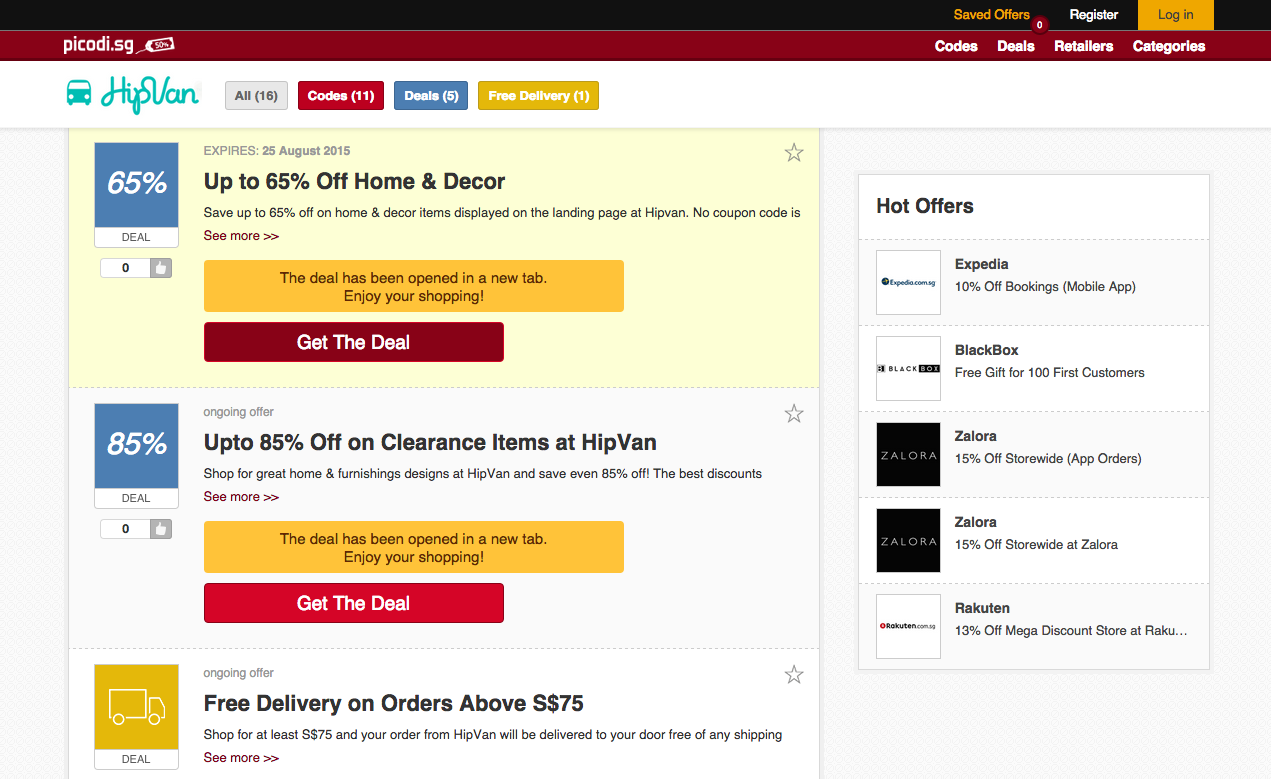Filter by Codes (11)
The image size is (1271, 779).
pyautogui.click(x=341, y=96)
